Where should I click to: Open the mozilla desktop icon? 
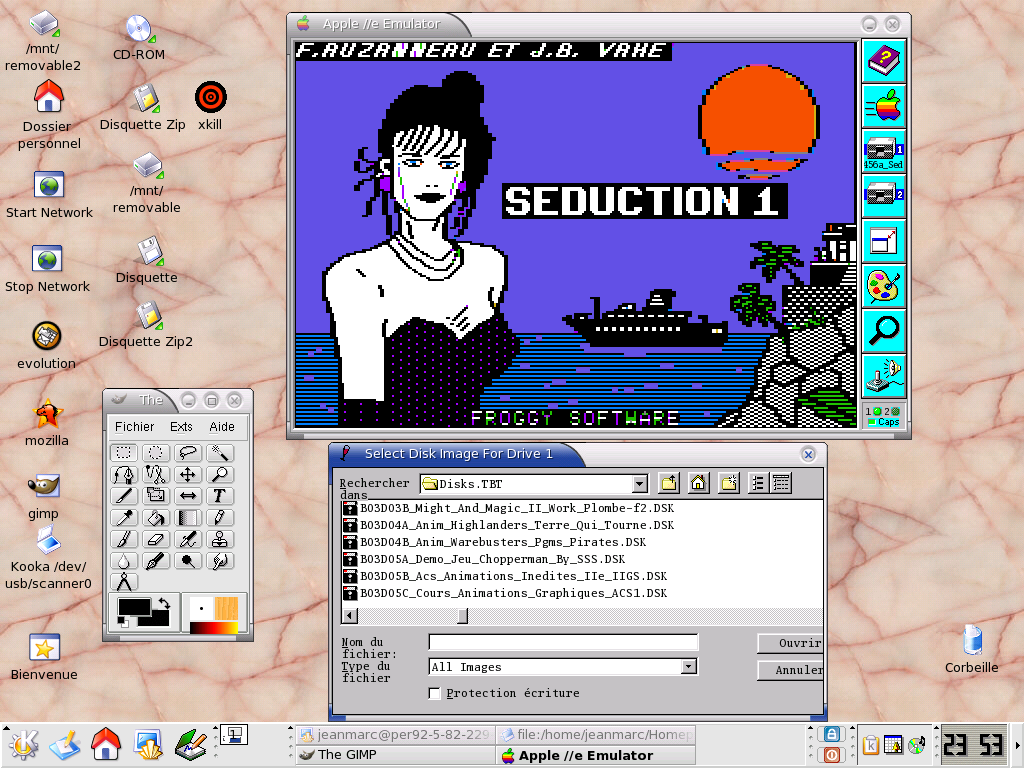coord(46,423)
